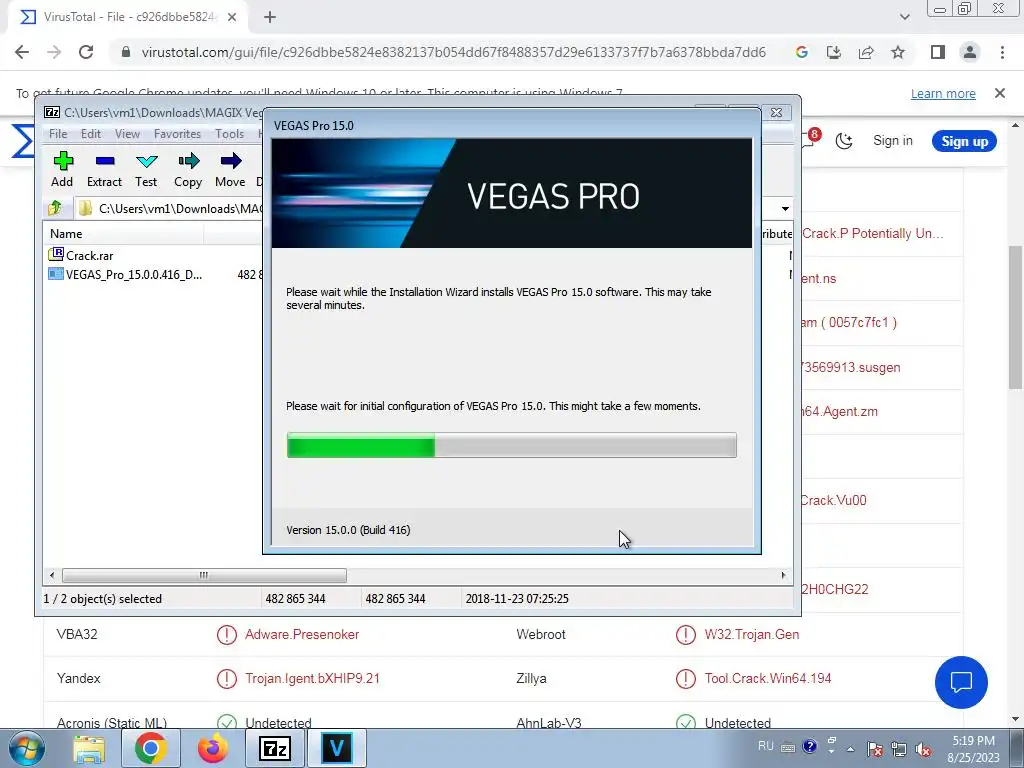Click the Sign up button on VirusTotal

click(x=964, y=141)
